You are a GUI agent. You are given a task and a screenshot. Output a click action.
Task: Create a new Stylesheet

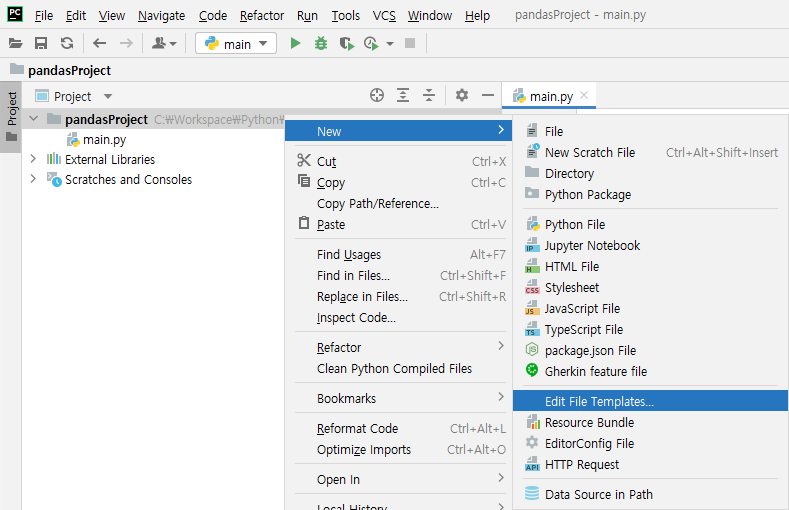click(x=651, y=288)
